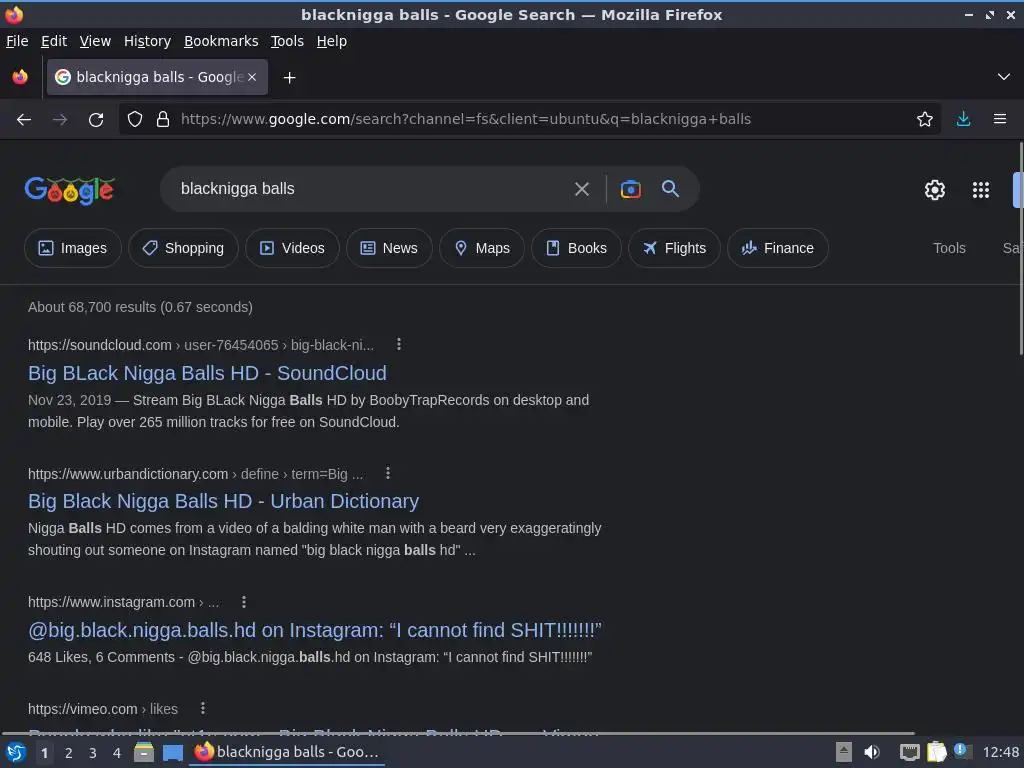
Task: Open the Urban Dictionary result title link
Action: coord(223,501)
